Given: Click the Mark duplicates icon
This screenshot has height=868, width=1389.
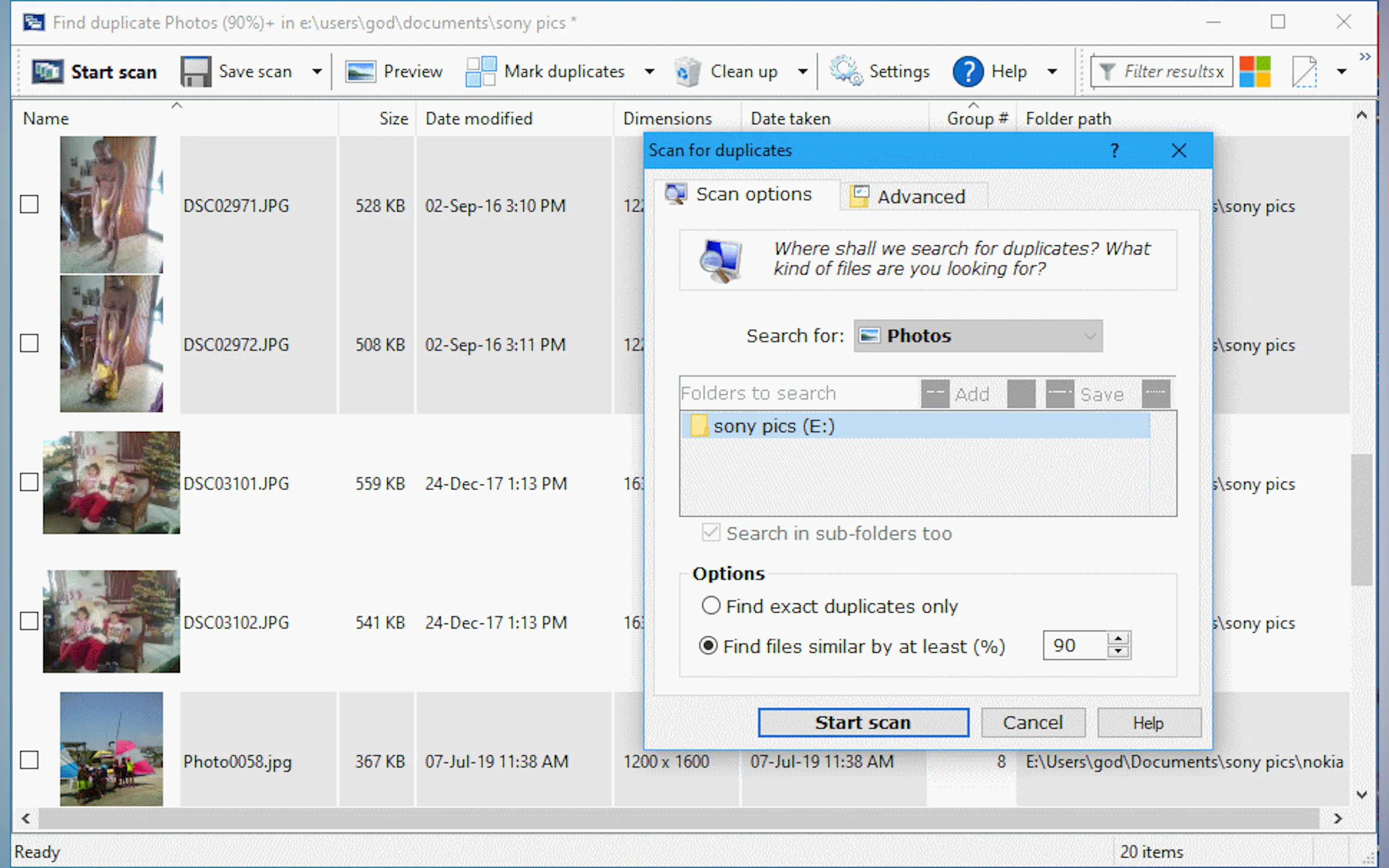Looking at the screenshot, I should click(480, 72).
